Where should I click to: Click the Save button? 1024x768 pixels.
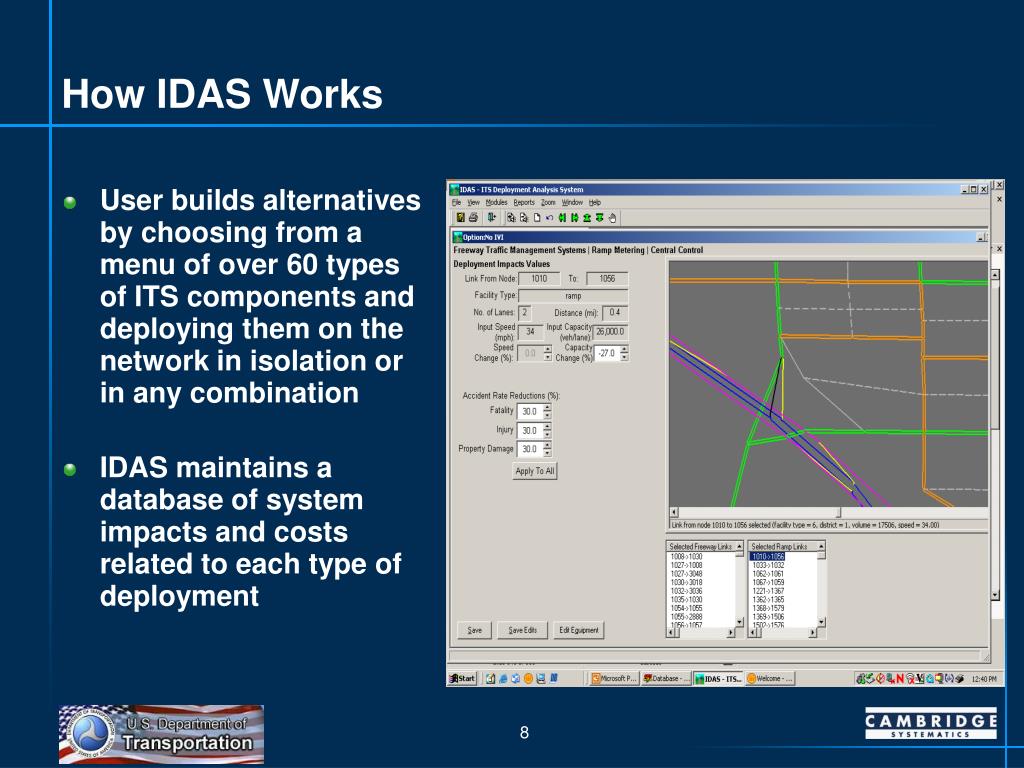point(475,630)
